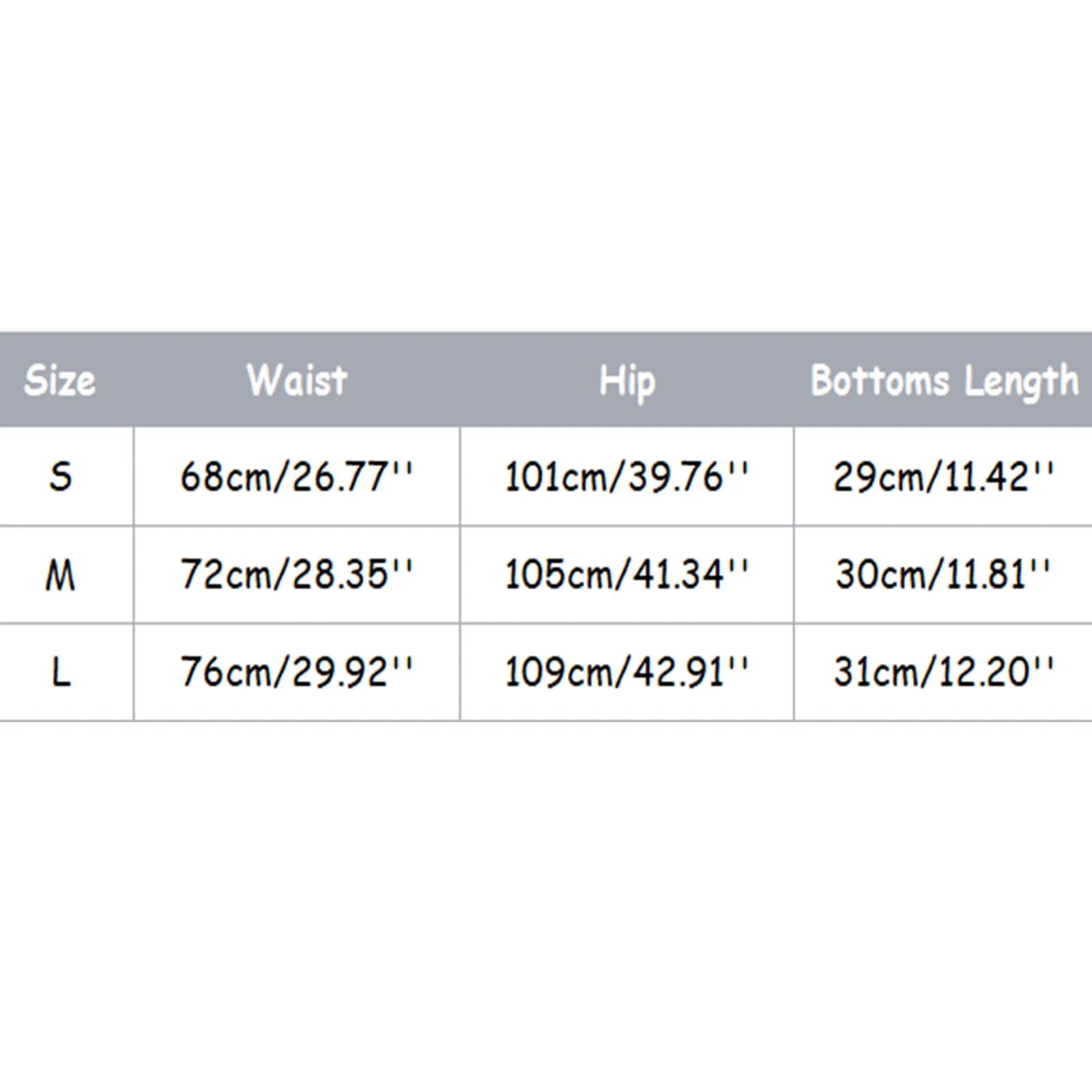The width and height of the screenshot is (1092, 1092).
Task: Click the 101cm/39.76'' hip cell
Action: click(627, 476)
